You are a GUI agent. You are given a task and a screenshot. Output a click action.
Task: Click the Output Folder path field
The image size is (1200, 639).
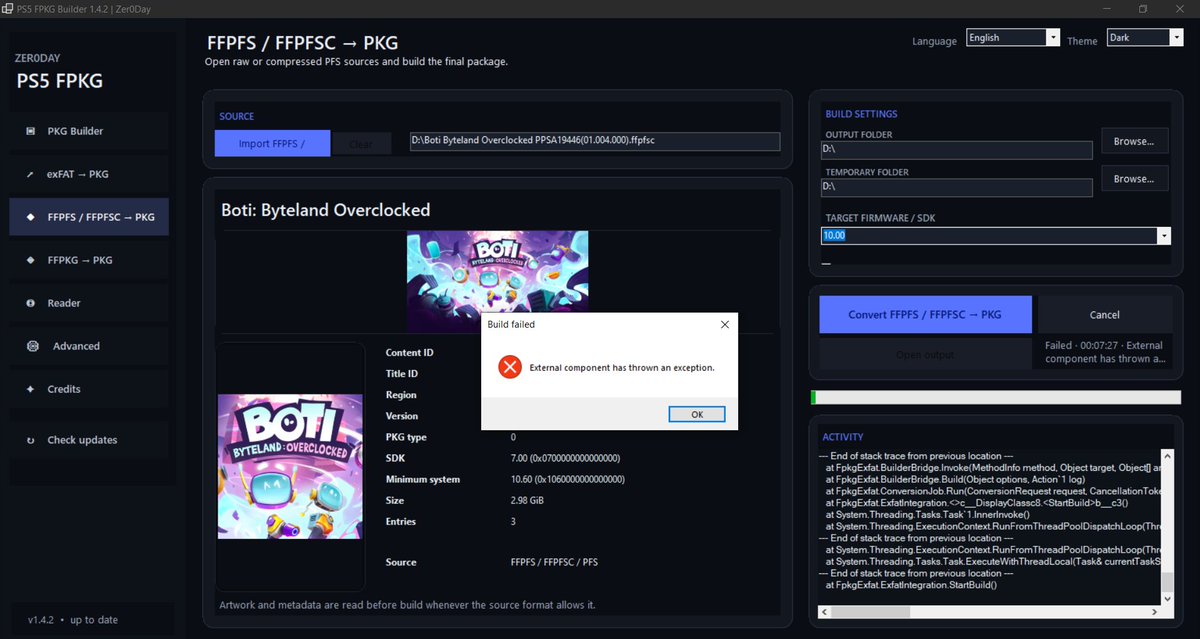956,149
